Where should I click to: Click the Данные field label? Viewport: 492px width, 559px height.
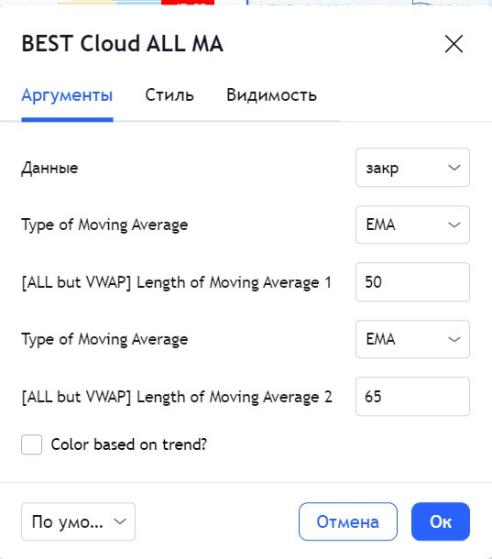[50, 168]
